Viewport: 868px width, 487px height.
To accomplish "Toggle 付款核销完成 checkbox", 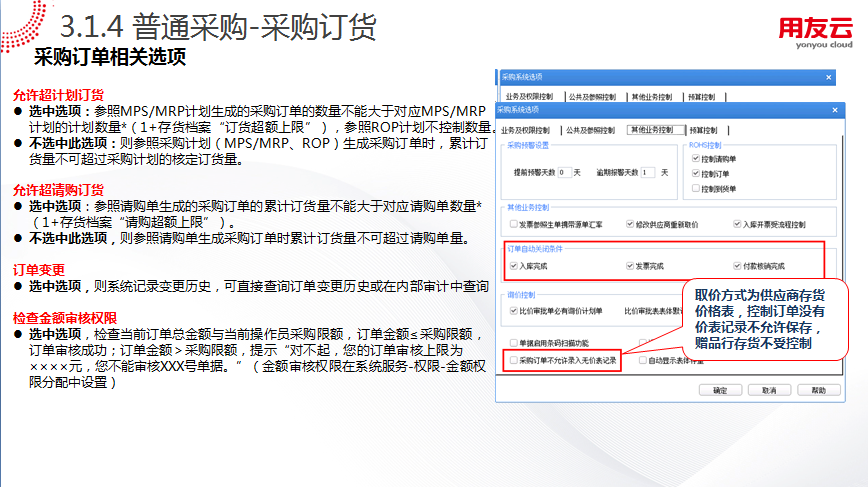I will tap(736, 266).
